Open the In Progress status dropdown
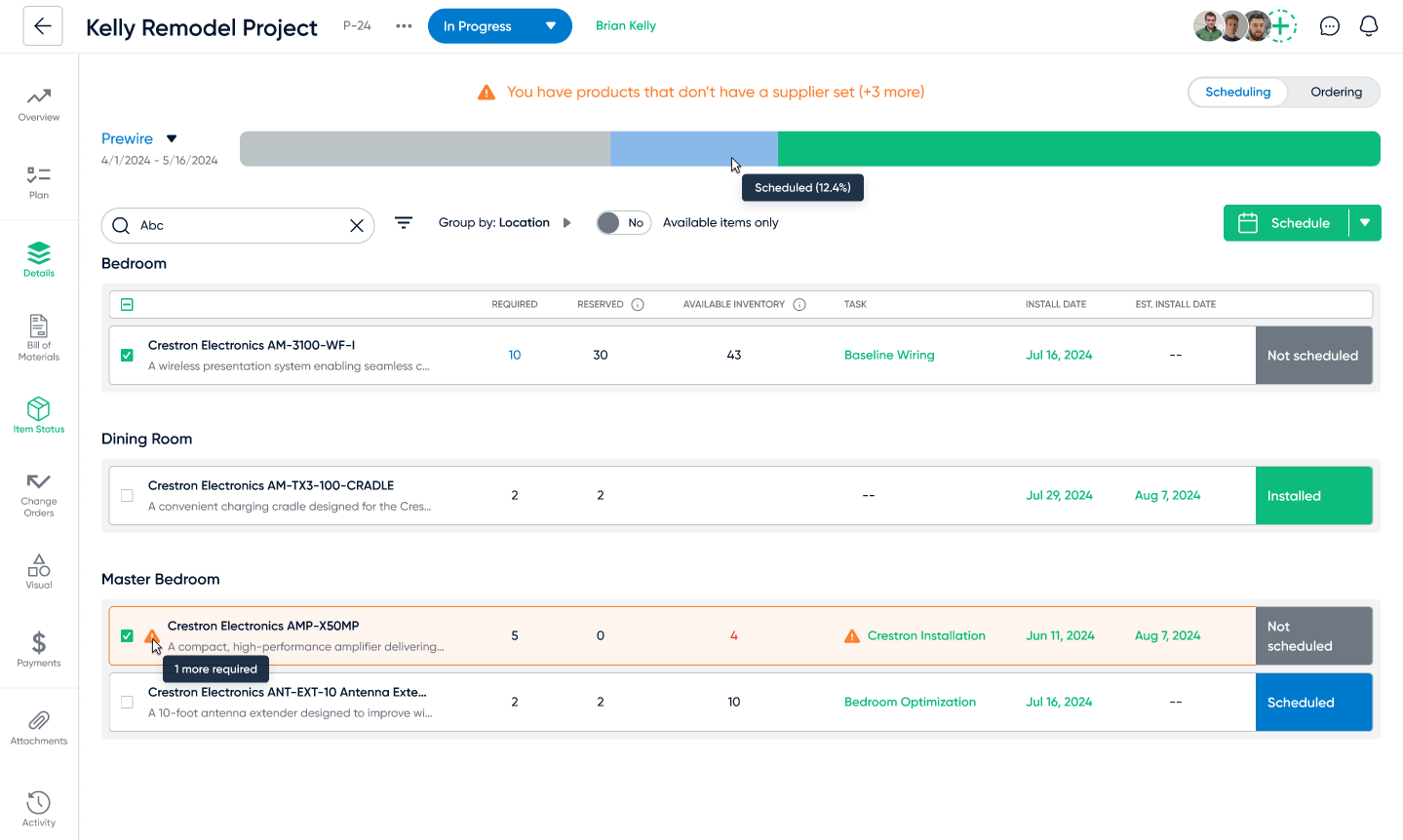The width and height of the screenshot is (1403, 840). [500, 26]
